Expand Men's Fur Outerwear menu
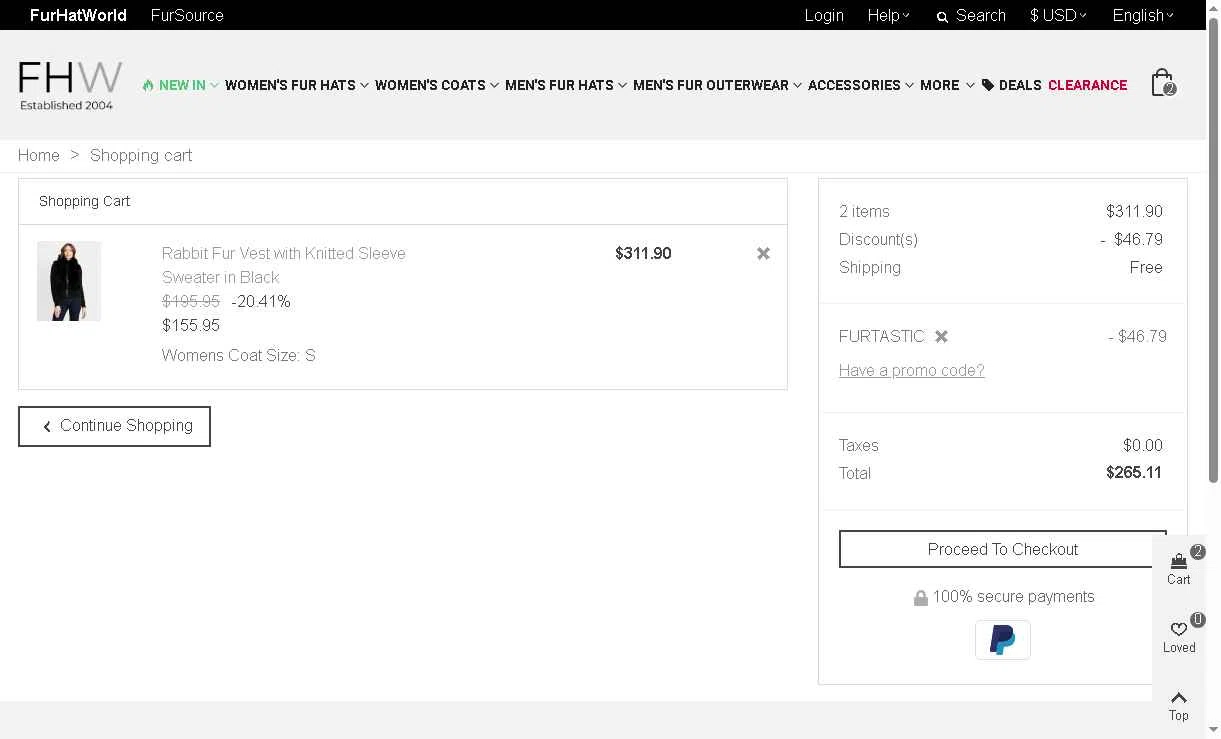 point(718,85)
